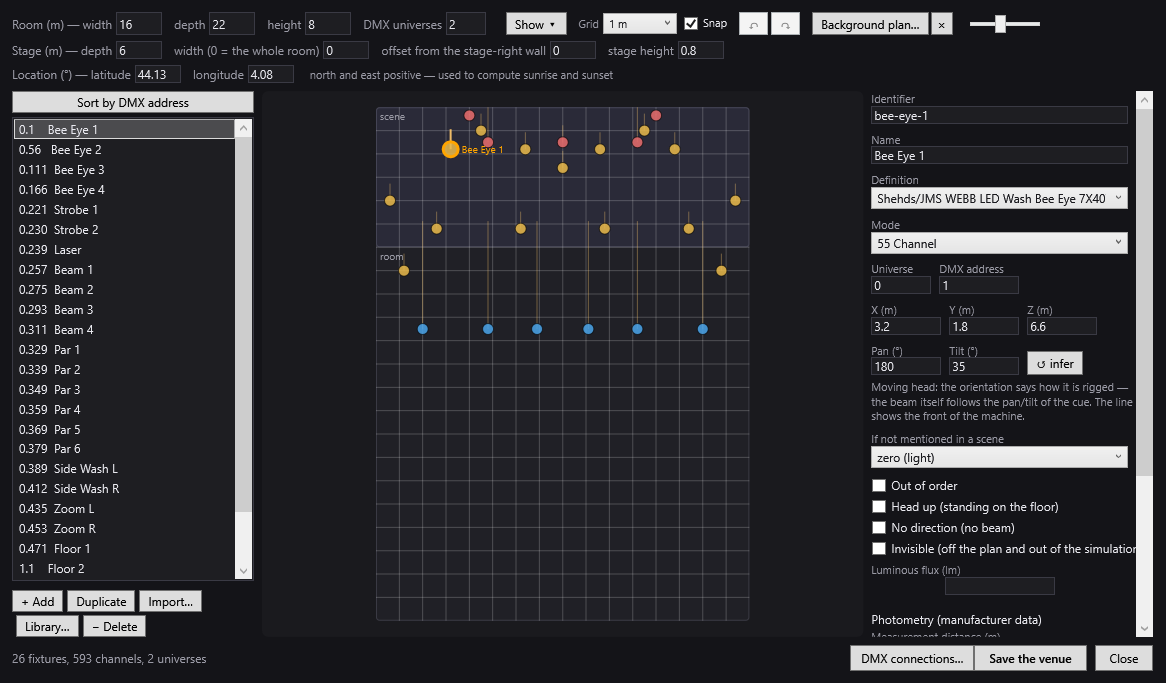The image size is (1166, 683).
Task: Open the Show menu
Action: point(535,25)
